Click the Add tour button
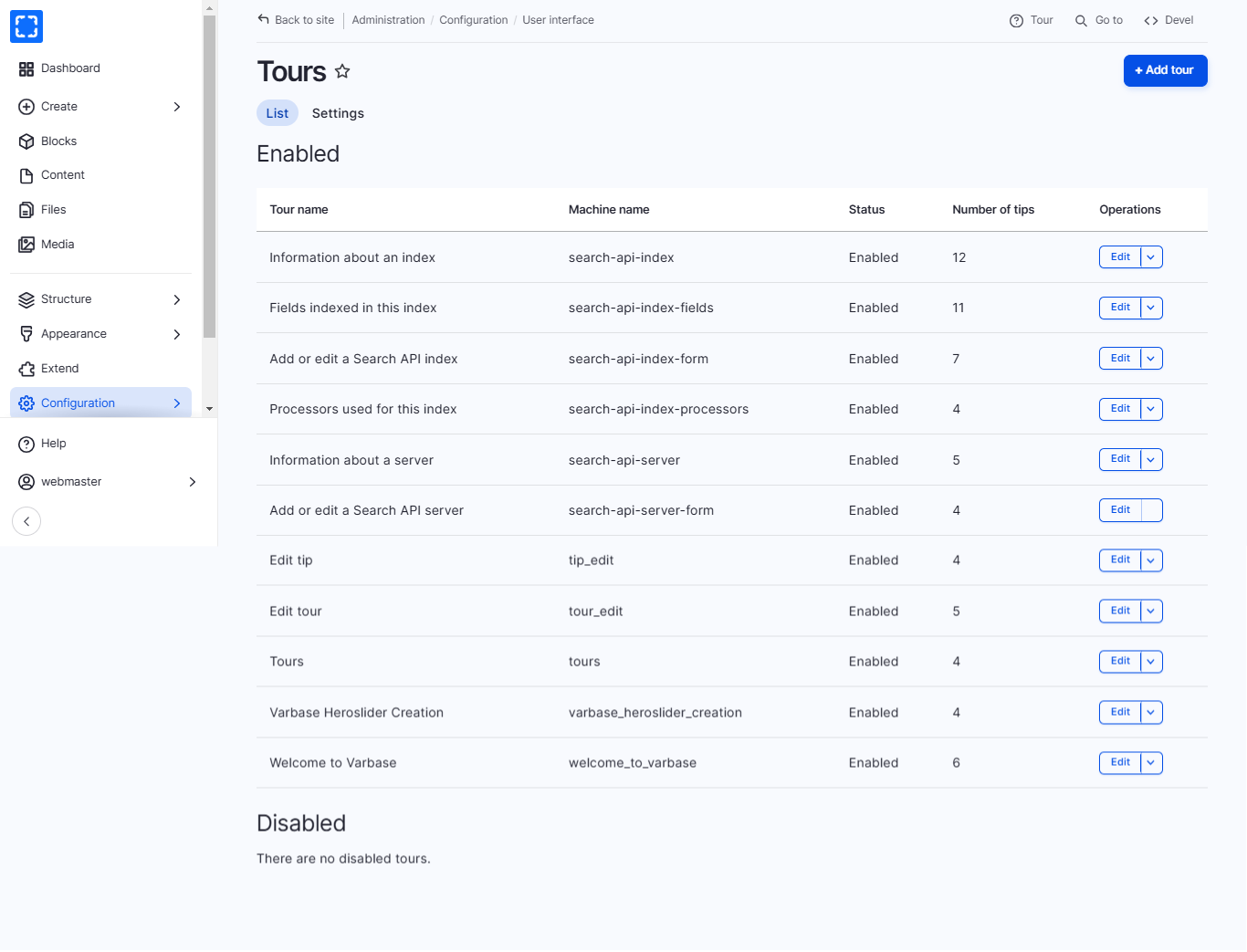This screenshot has width=1247, height=952. point(1165,70)
